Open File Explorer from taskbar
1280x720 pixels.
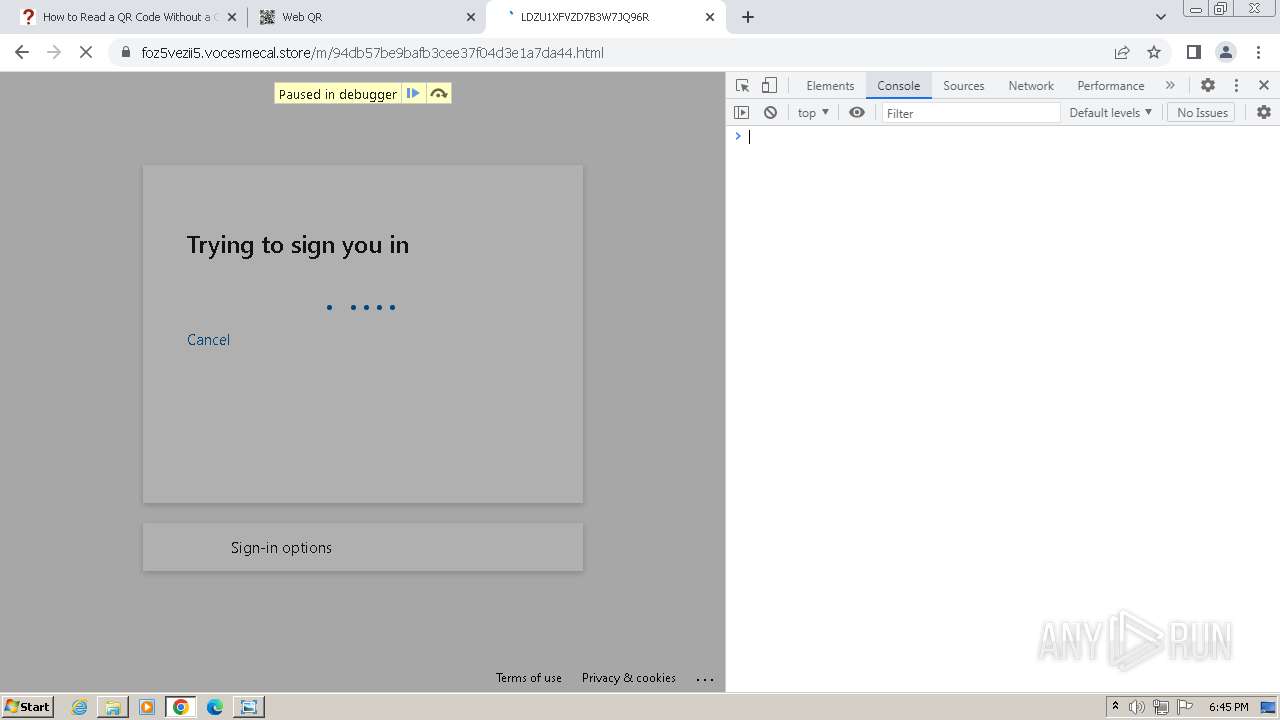coord(113,707)
